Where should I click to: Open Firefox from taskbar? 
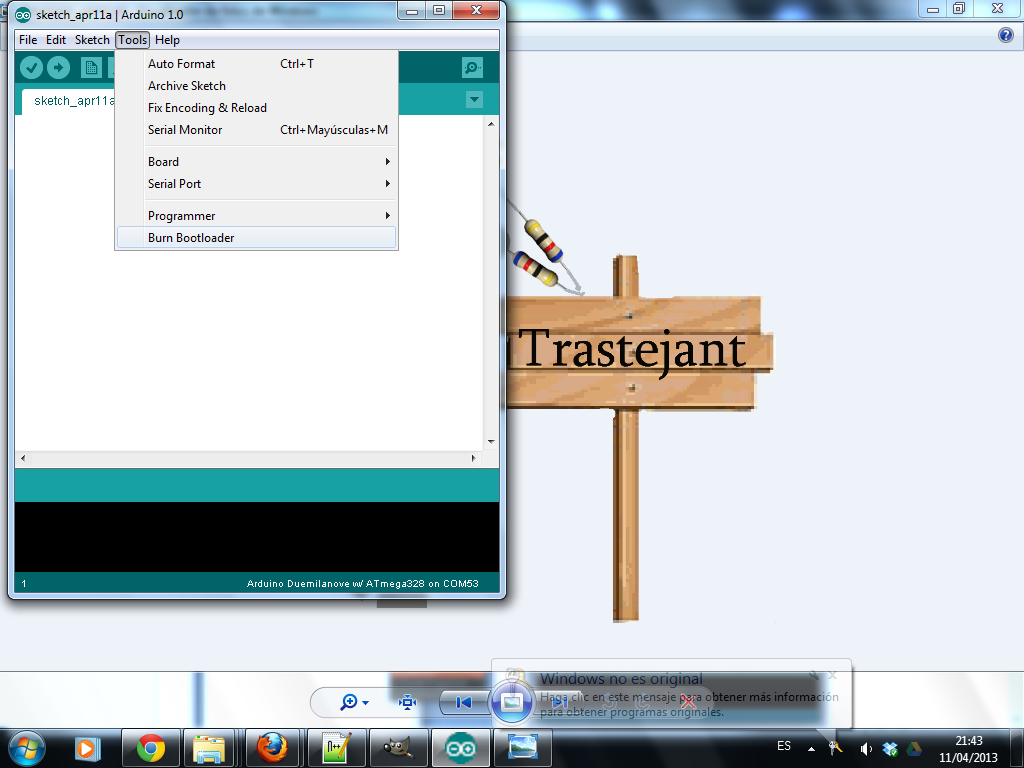tap(272, 748)
